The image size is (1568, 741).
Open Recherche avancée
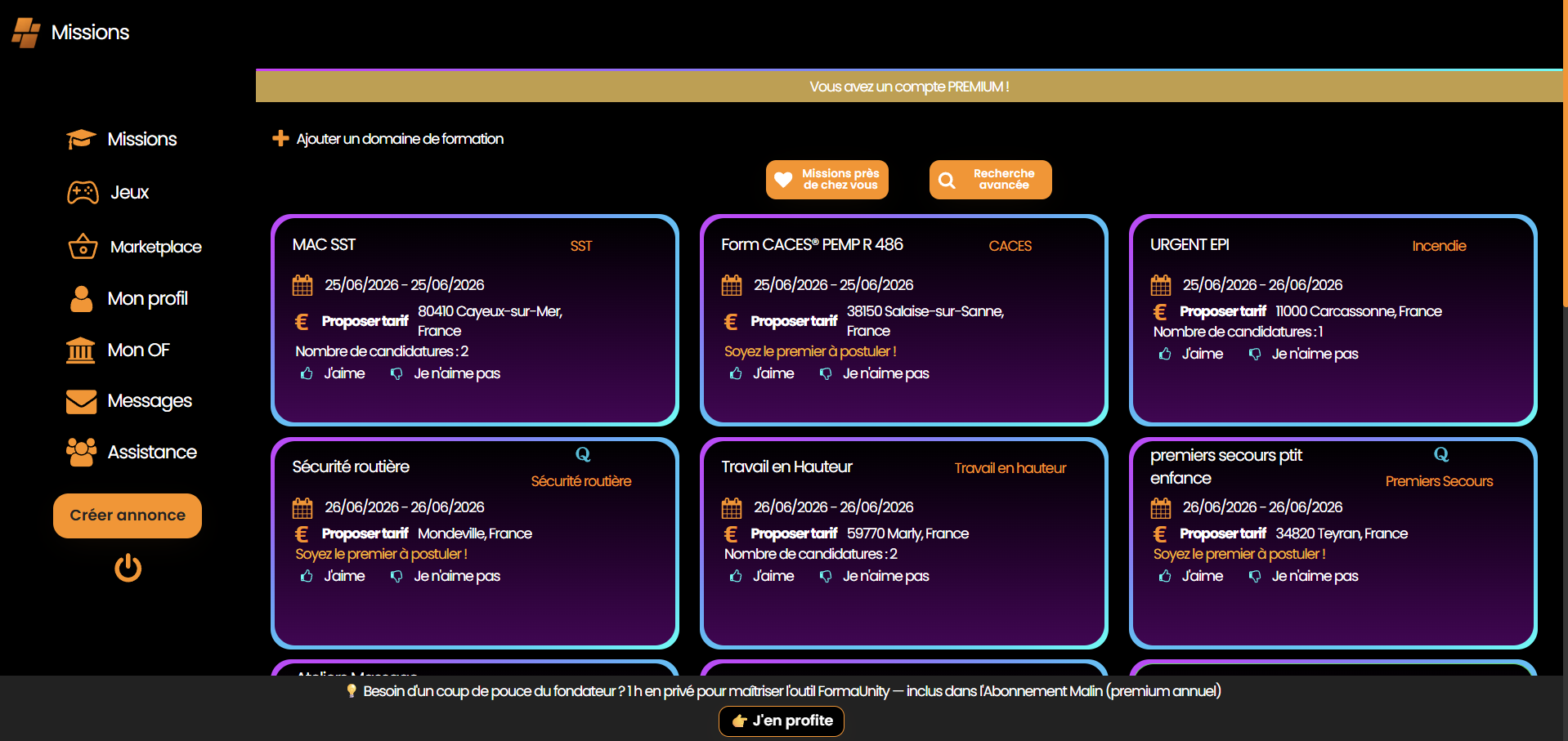991,180
